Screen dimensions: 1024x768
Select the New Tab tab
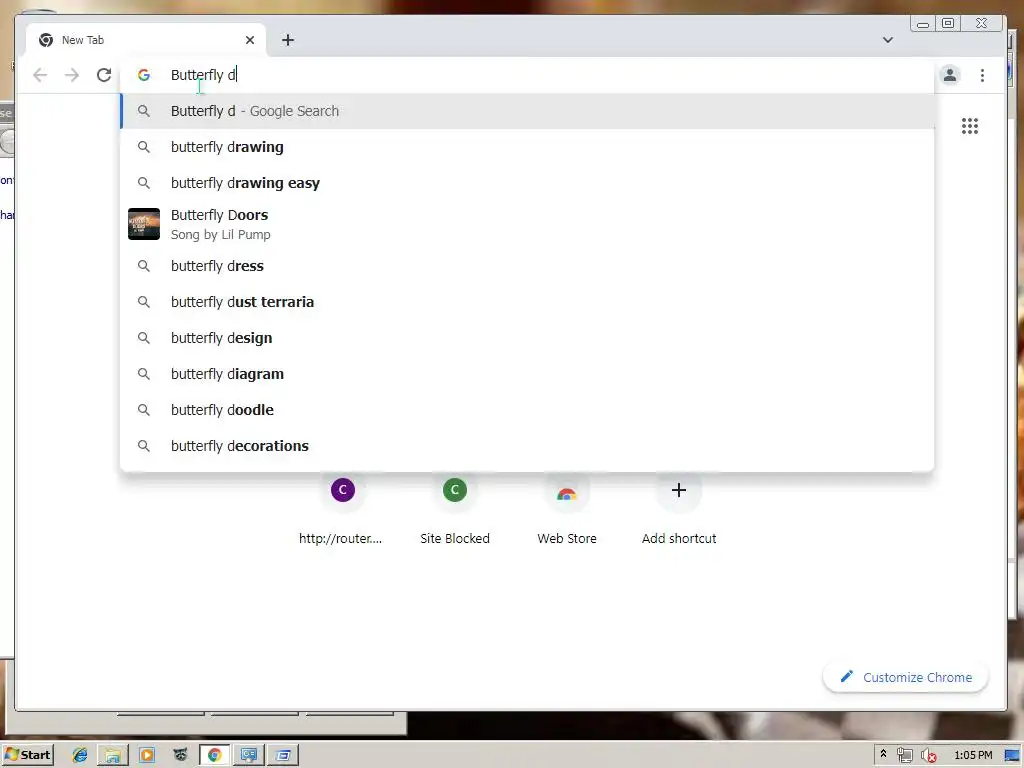pyautogui.click(x=145, y=40)
